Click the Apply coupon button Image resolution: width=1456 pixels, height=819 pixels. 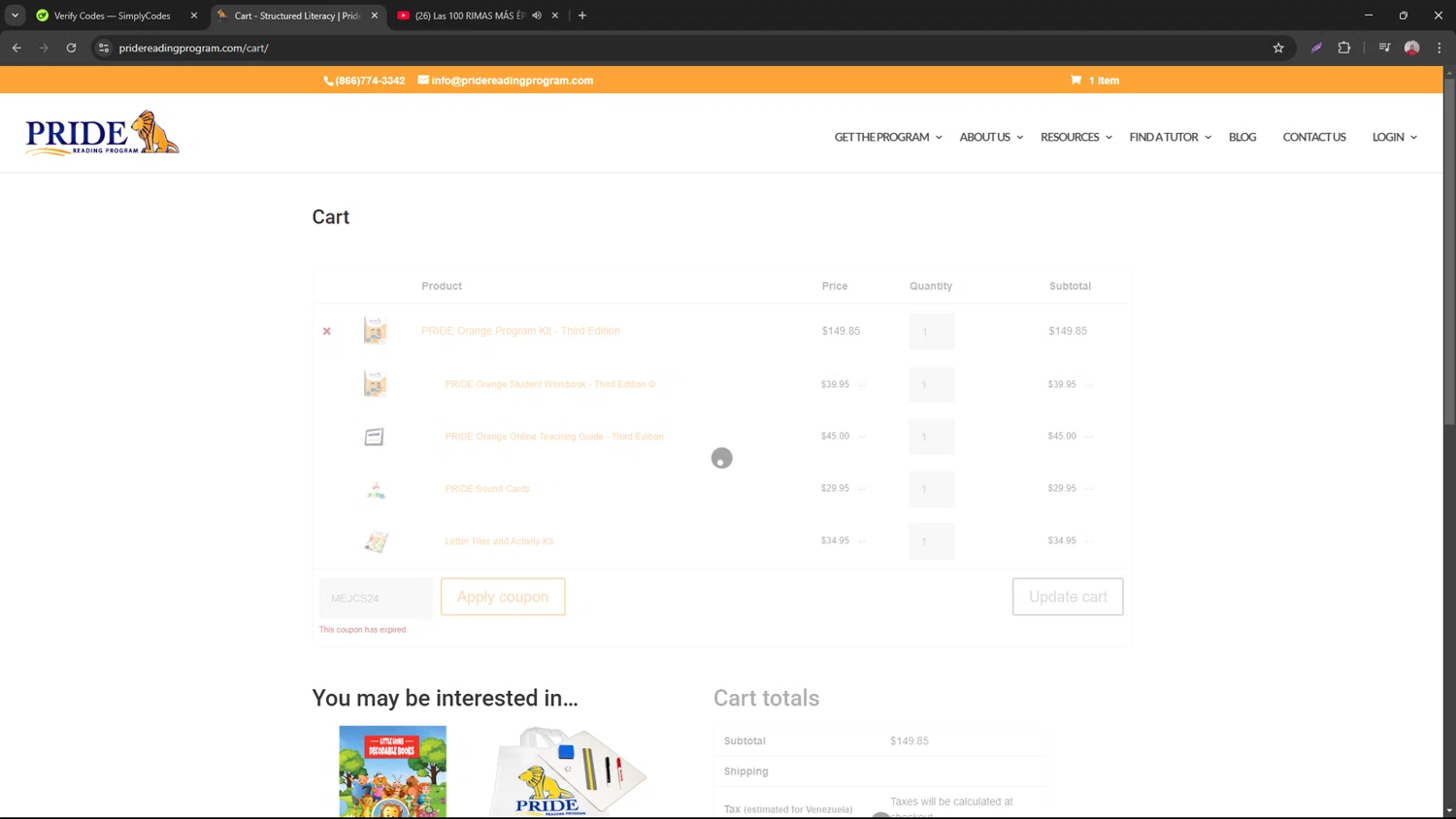coord(503,597)
